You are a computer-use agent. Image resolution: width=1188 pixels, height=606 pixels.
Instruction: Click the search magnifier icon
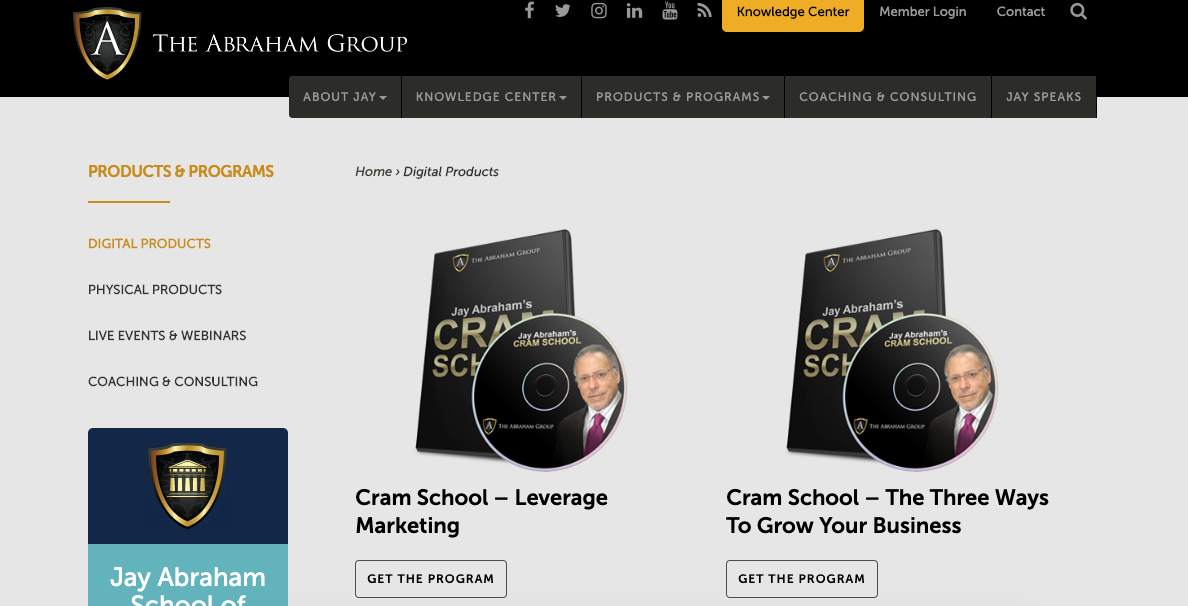[x=1079, y=11]
